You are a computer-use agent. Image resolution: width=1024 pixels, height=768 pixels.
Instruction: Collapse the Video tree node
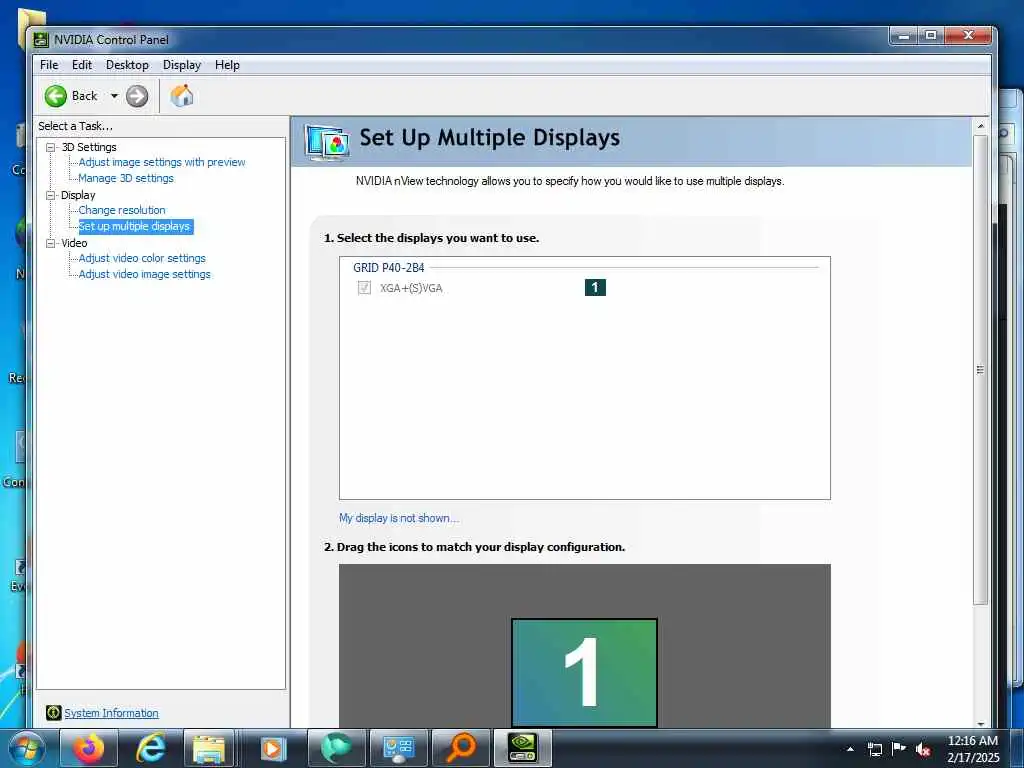50,243
